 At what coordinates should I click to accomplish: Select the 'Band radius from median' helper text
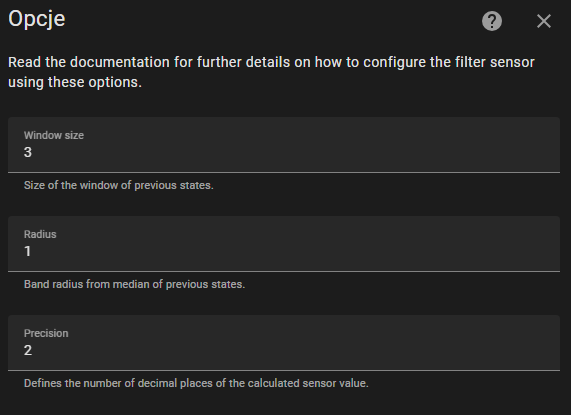(134, 284)
